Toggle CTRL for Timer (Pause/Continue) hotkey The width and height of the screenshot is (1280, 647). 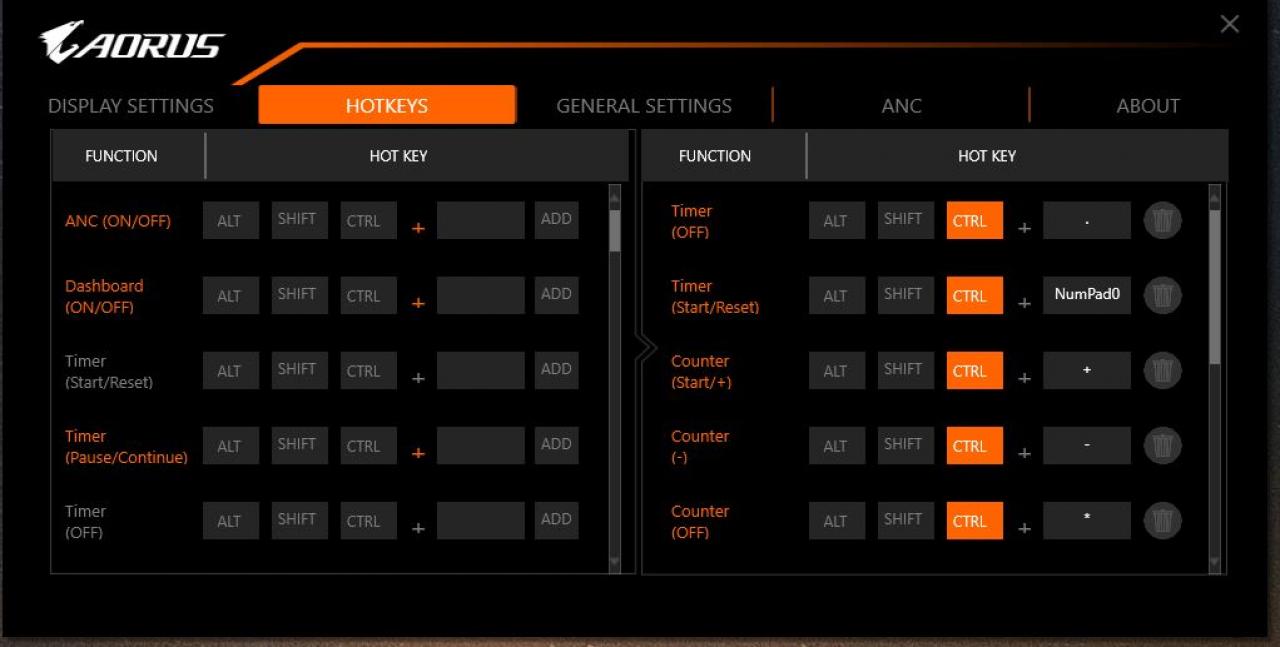[x=368, y=446]
